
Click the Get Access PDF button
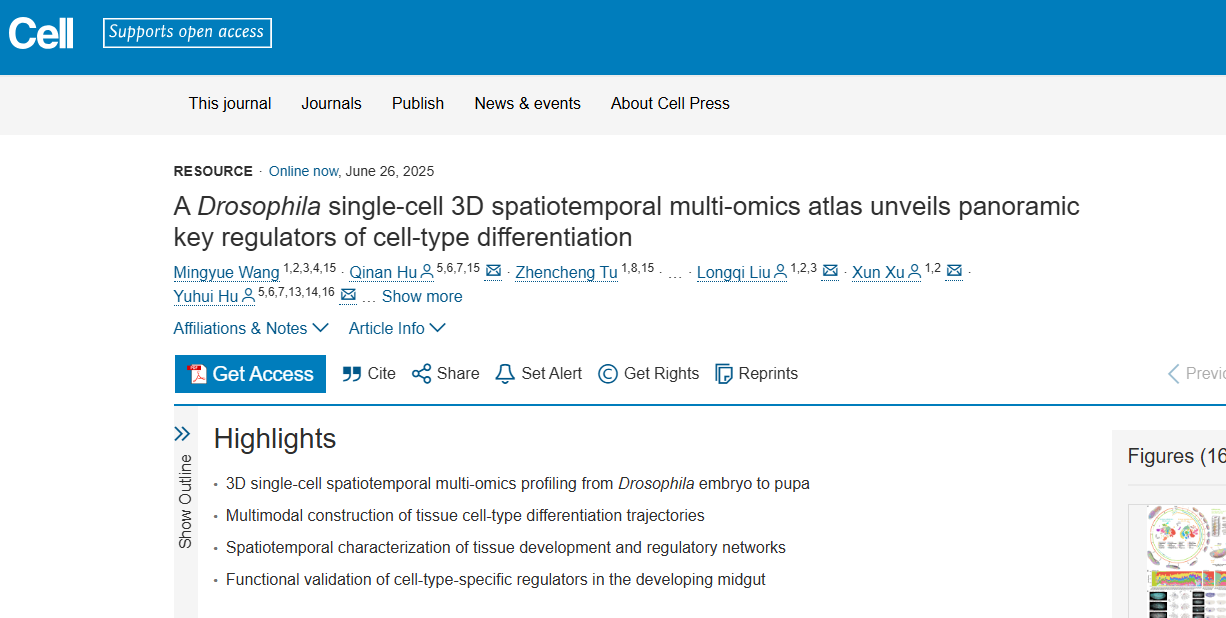point(250,374)
